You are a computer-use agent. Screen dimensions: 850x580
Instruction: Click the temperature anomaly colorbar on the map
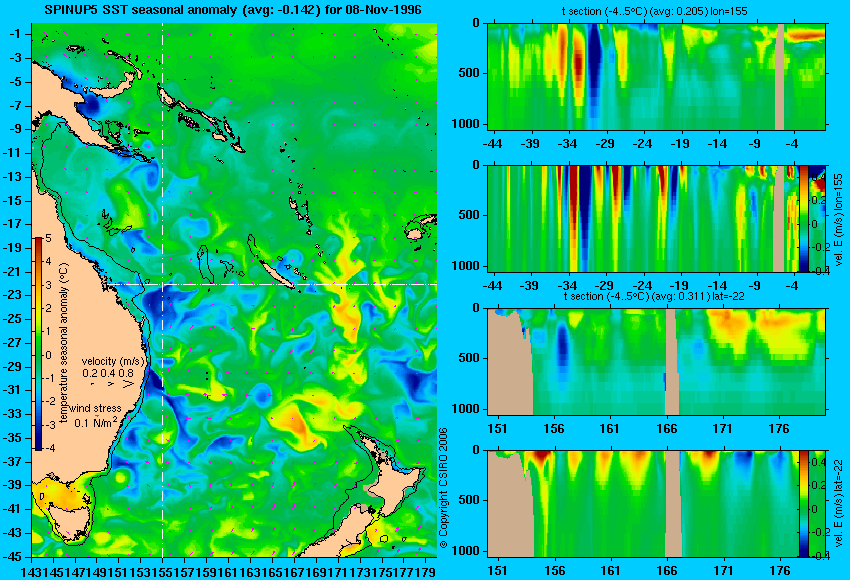(38, 344)
